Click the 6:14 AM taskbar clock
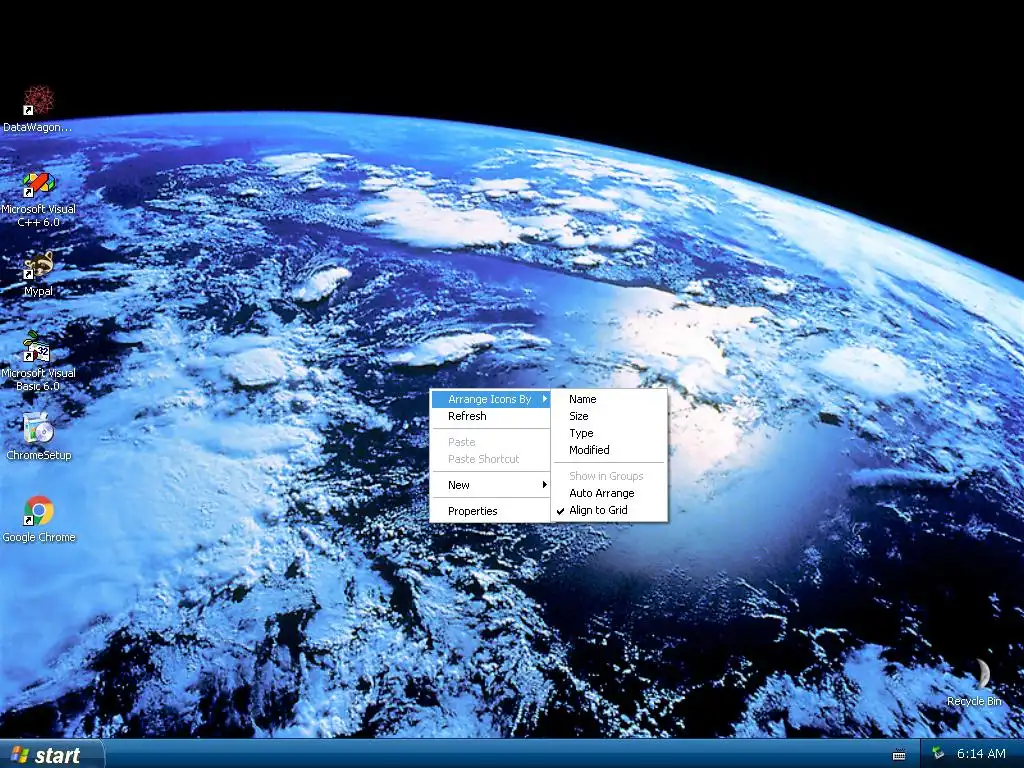This screenshot has width=1024, height=768. click(x=981, y=754)
